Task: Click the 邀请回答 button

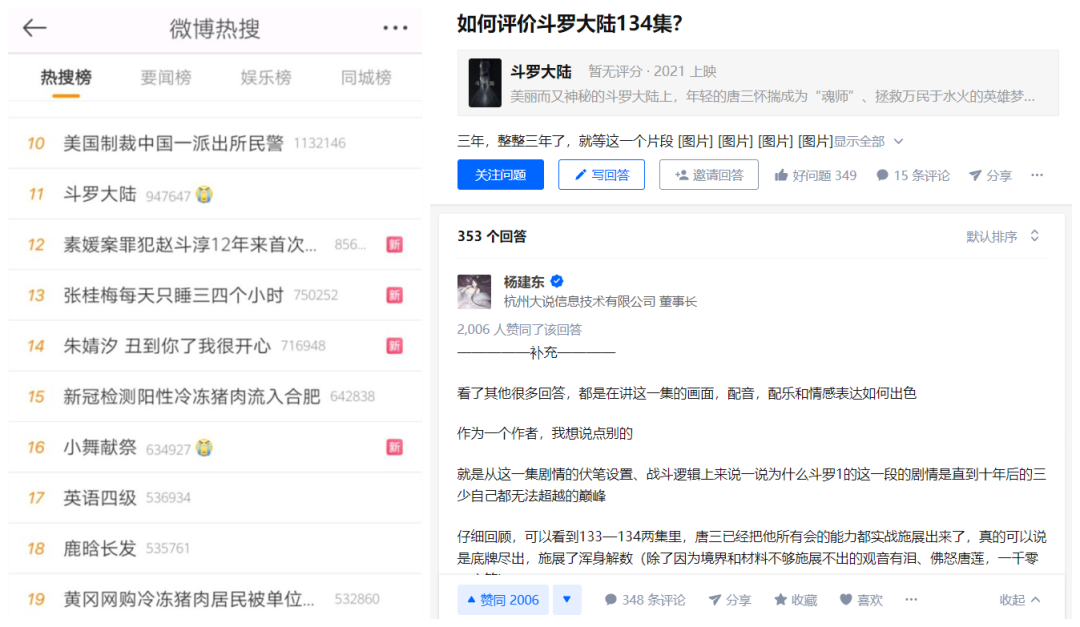Action: click(x=709, y=175)
